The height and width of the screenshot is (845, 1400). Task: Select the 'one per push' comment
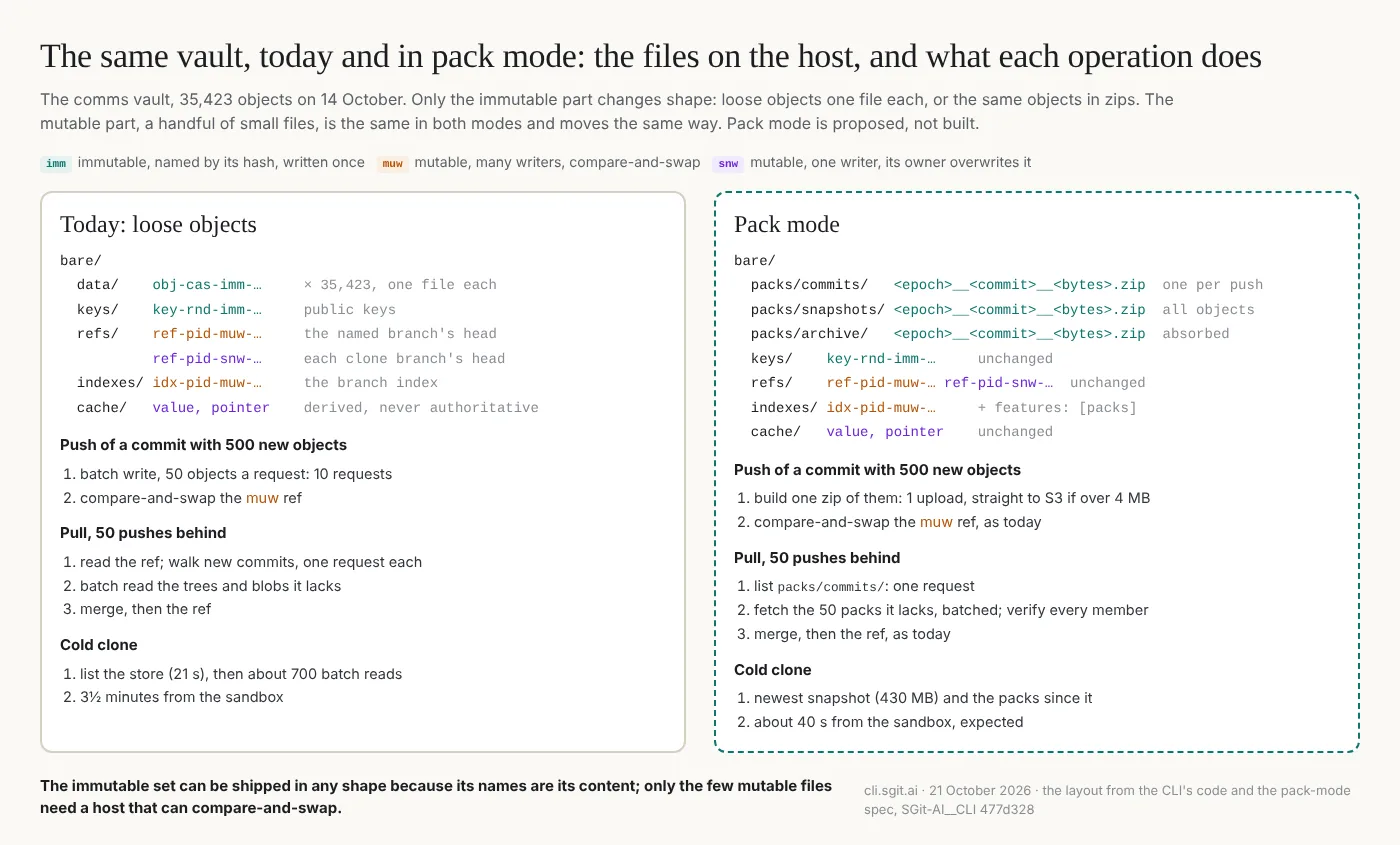[x=1212, y=285]
